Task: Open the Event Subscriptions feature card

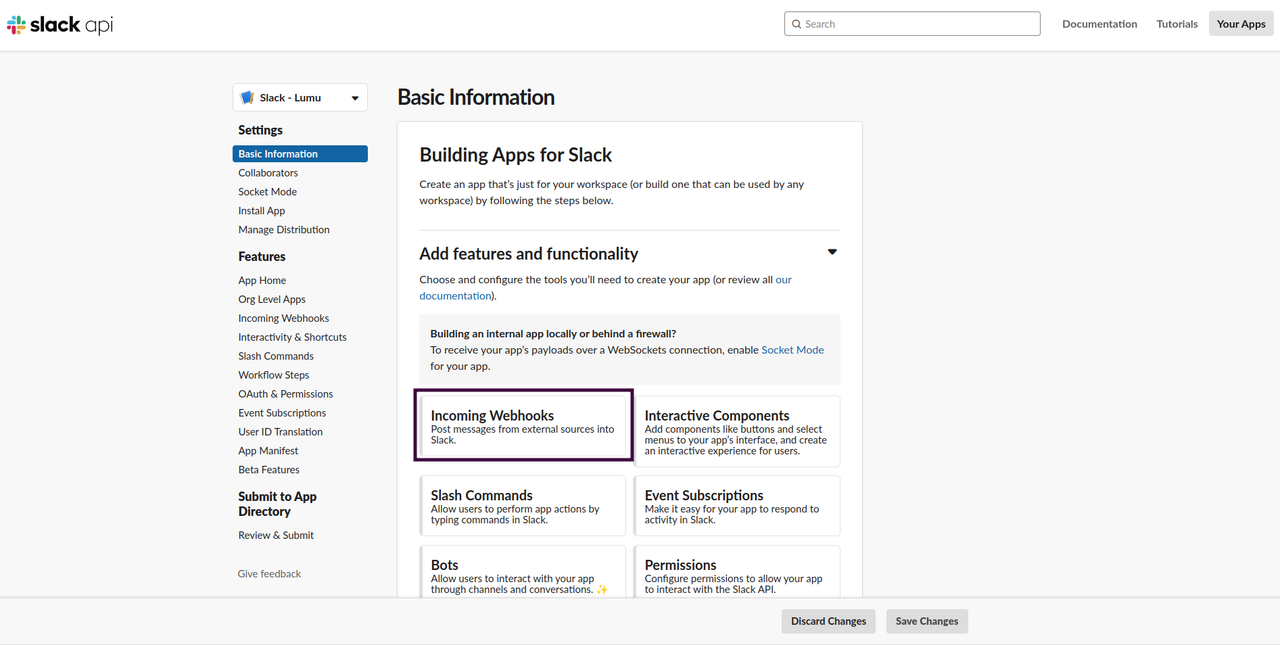Action: tap(737, 506)
